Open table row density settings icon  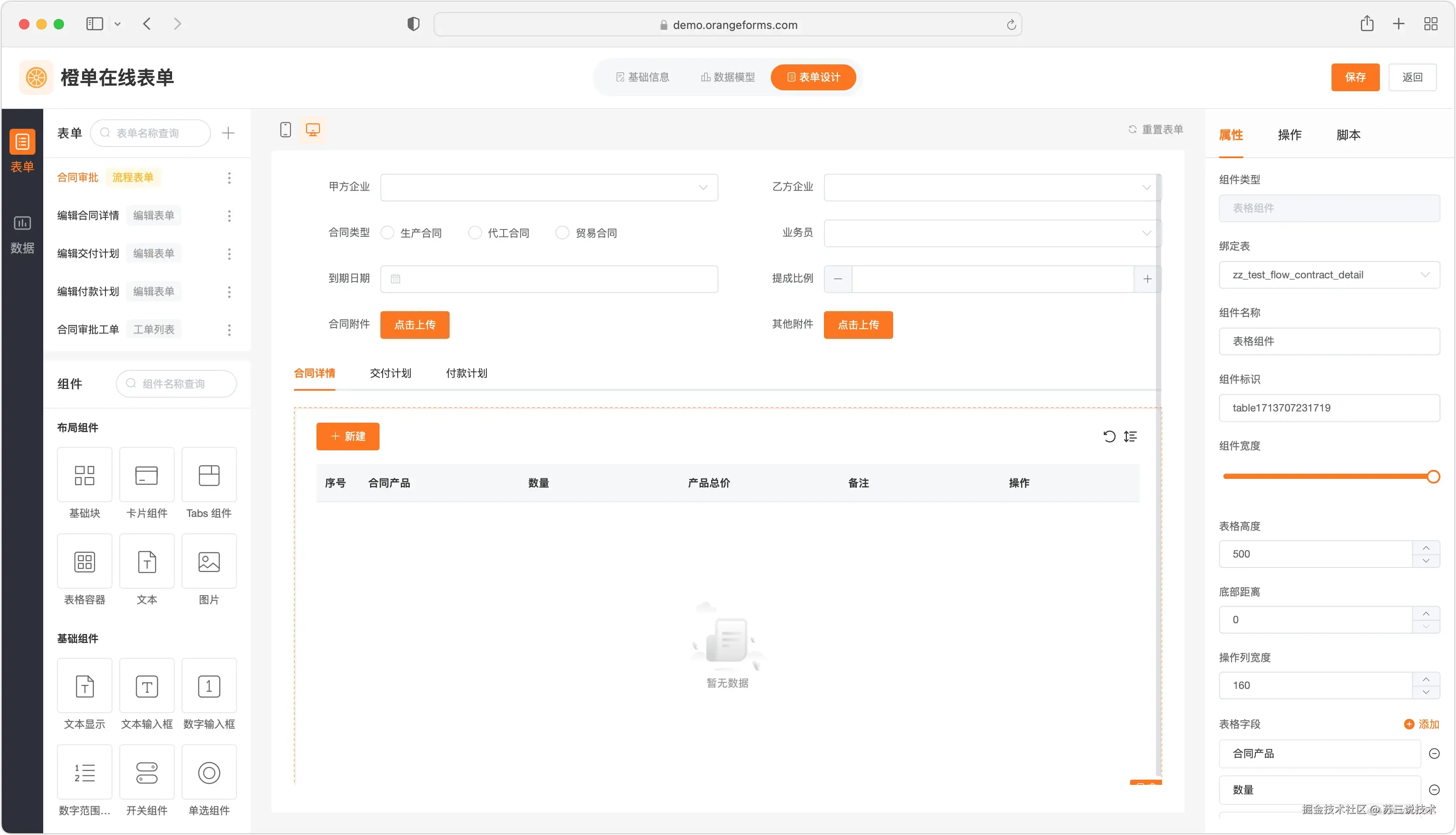point(1130,437)
